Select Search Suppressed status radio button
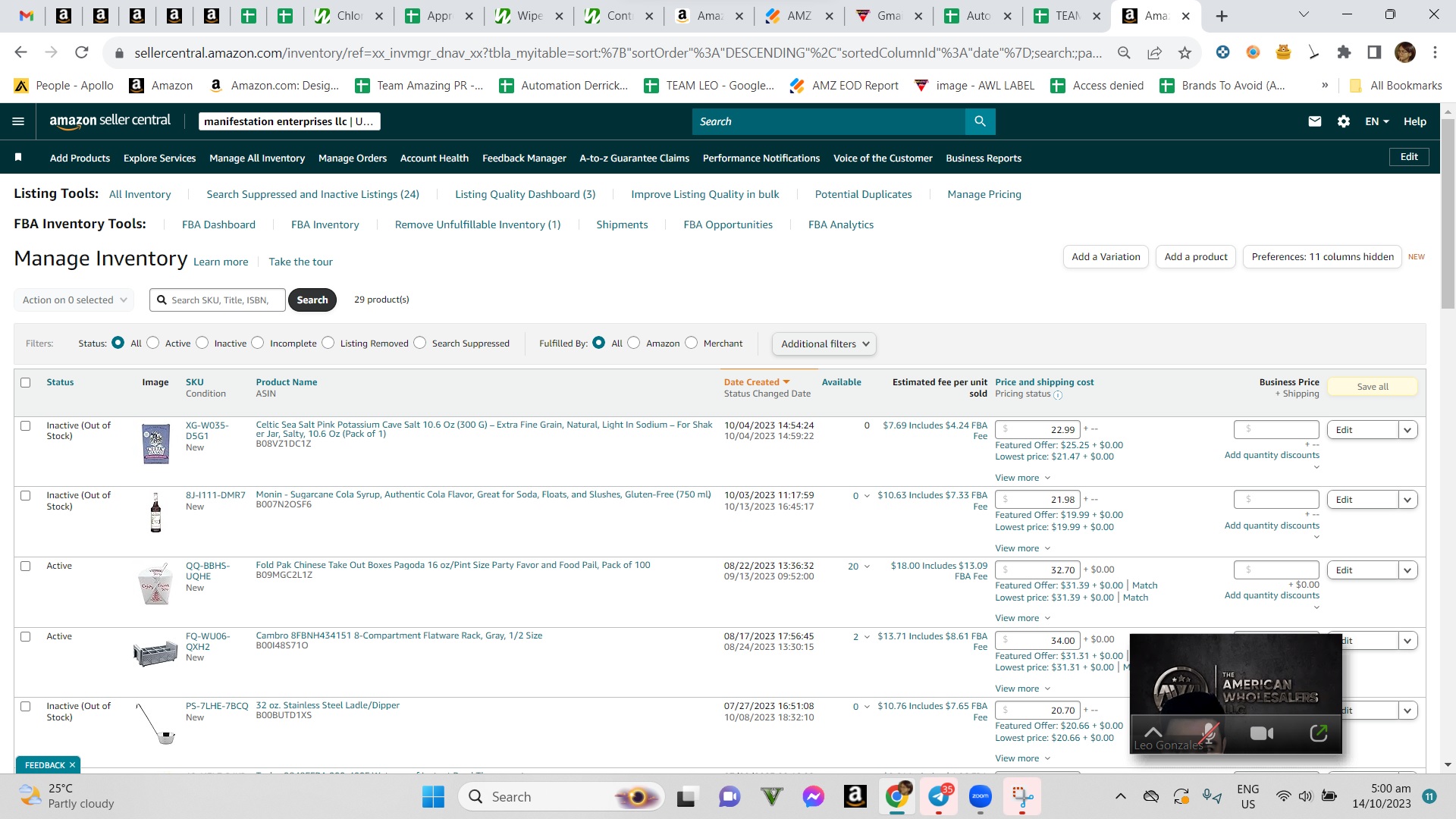 click(x=420, y=343)
